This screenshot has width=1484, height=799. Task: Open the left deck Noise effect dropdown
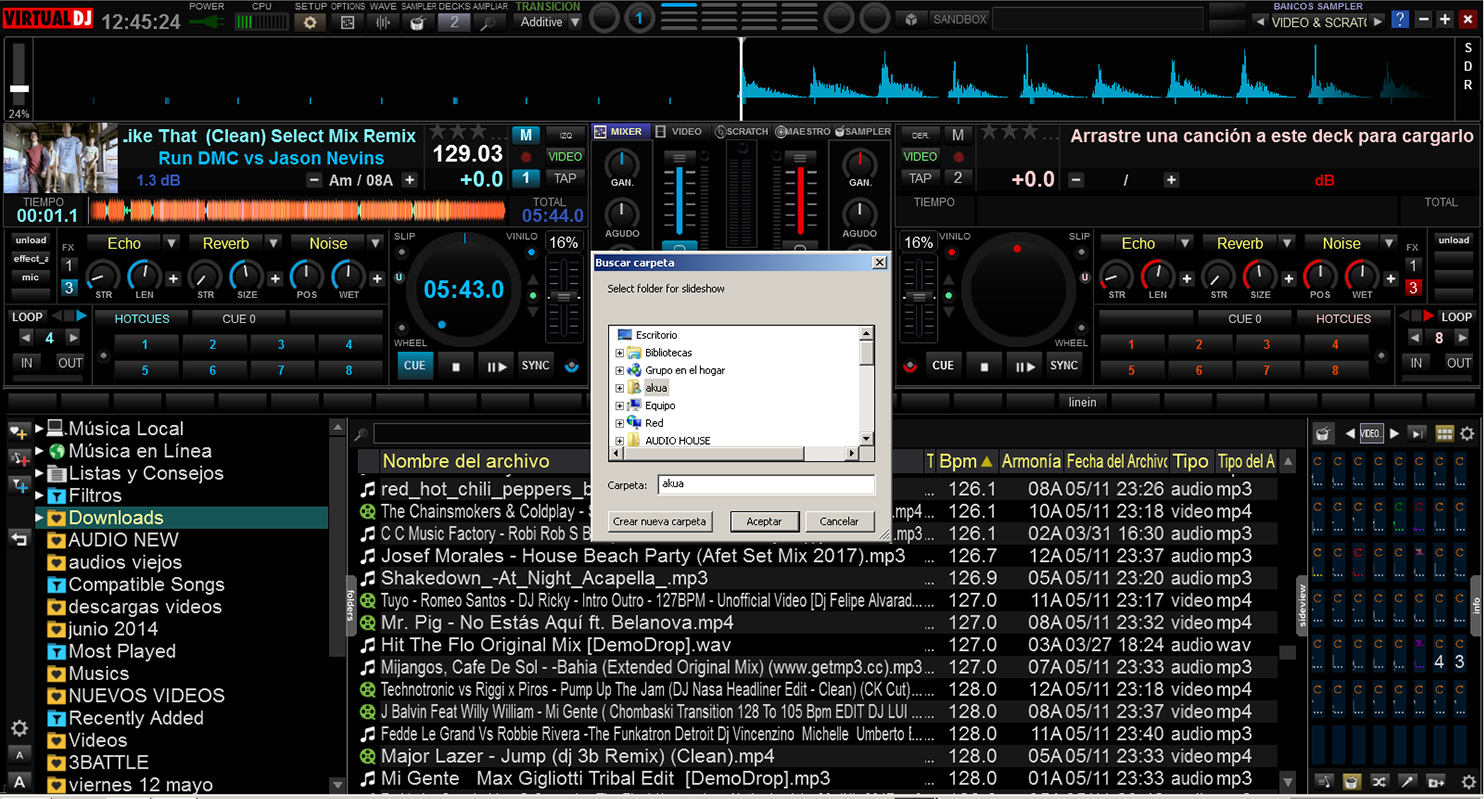coord(375,243)
